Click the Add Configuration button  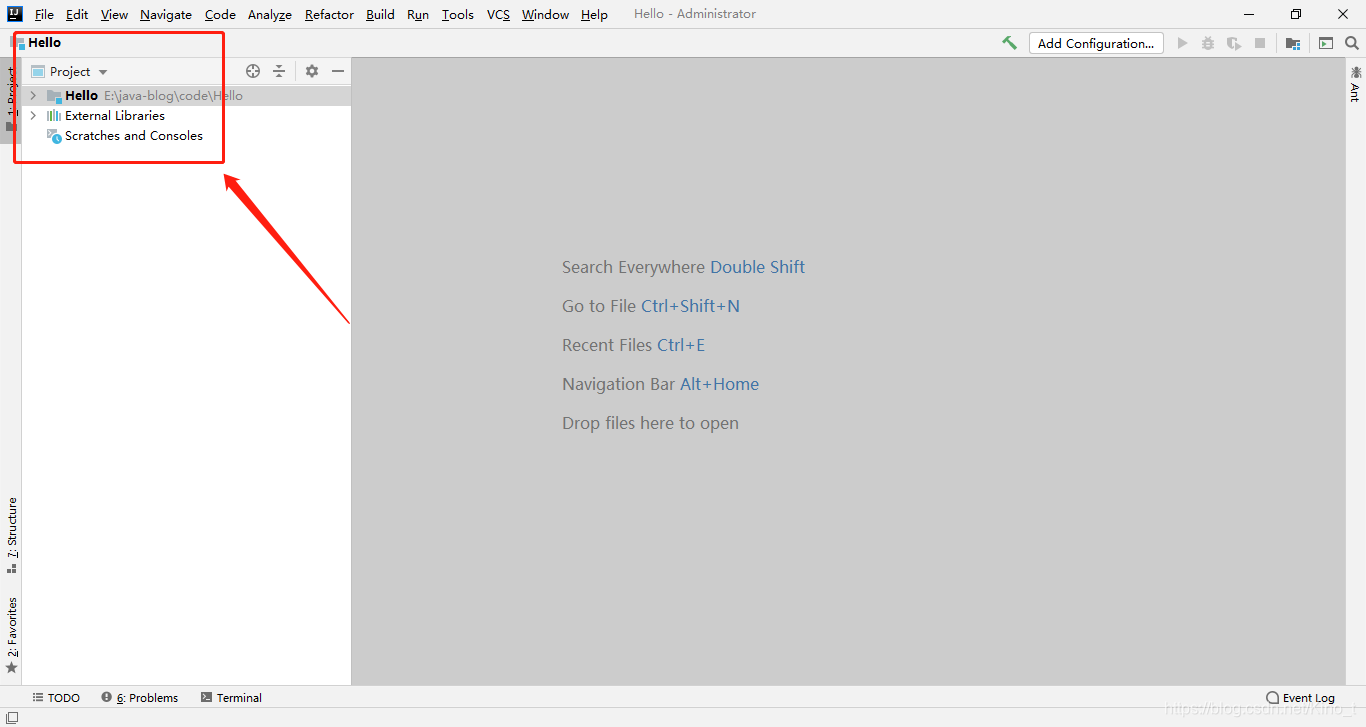(x=1096, y=43)
